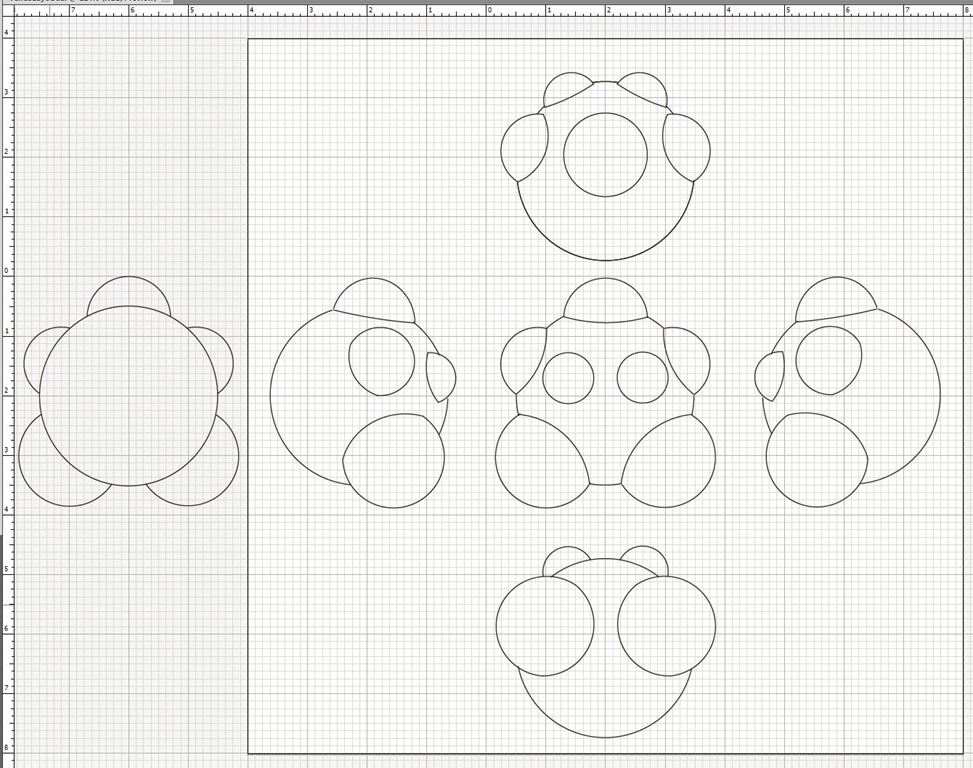Click the ruler origin corner box
The height and width of the screenshot is (768, 973).
(6, 12)
